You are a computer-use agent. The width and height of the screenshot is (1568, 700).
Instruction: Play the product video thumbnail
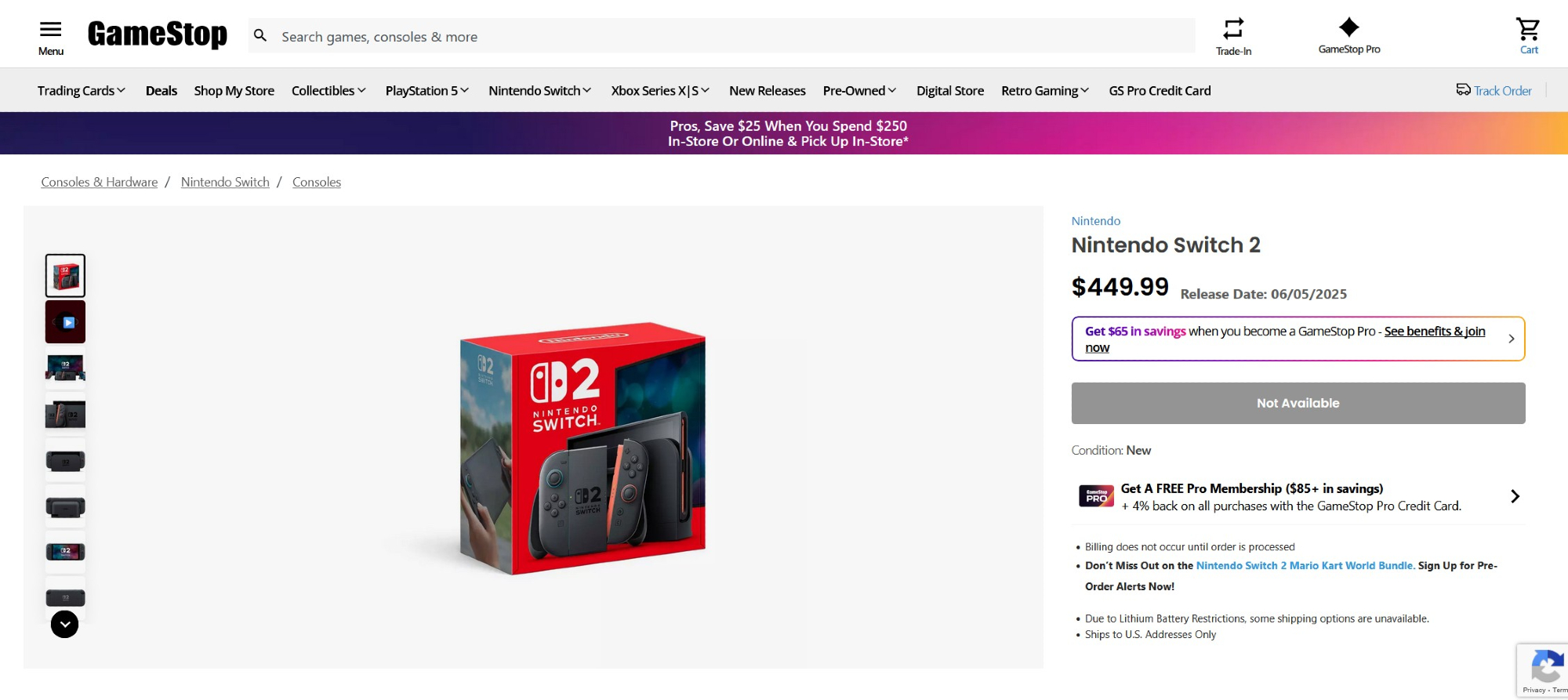pos(66,322)
